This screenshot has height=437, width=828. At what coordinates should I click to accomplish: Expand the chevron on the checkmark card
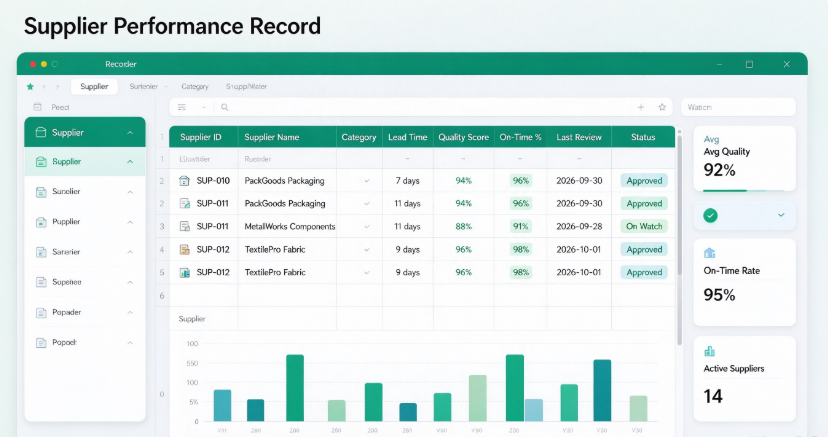click(x=781, y=215)
